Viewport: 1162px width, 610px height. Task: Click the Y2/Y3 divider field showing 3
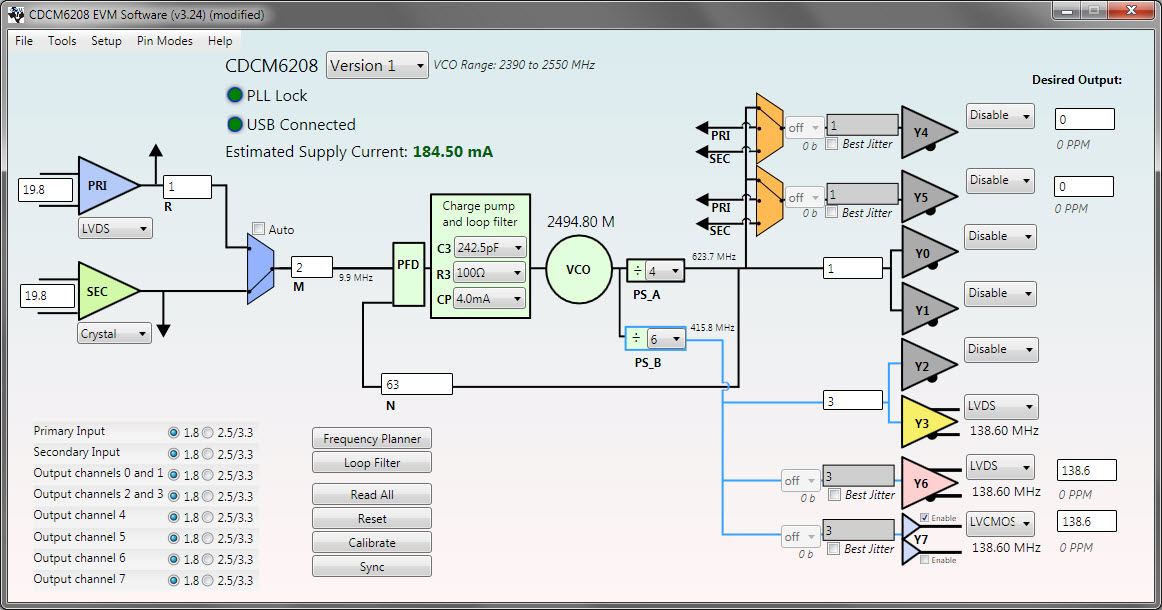pyautogui.click(x=853, y=400)
